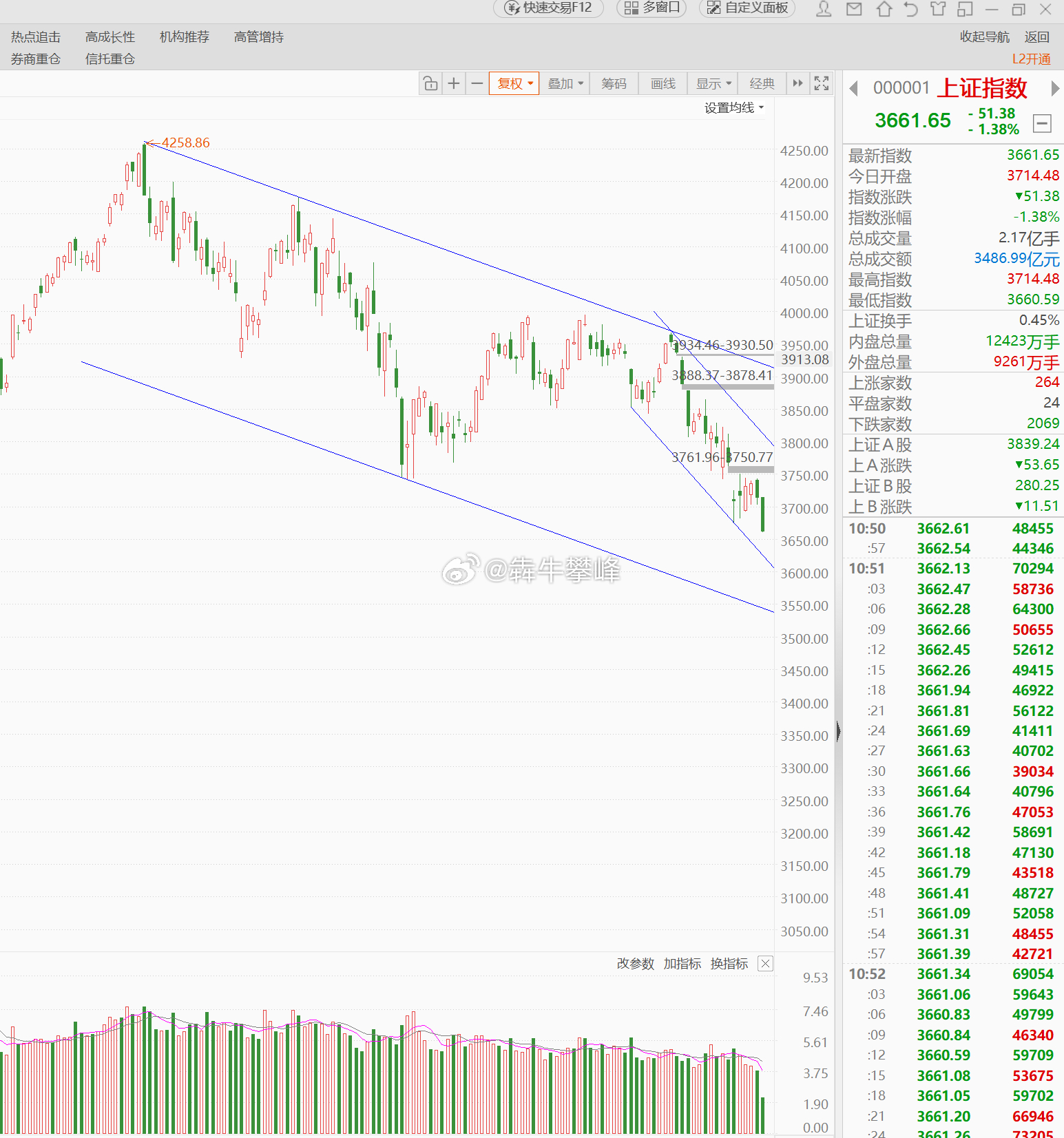1064x1138 pixels.
Task: Open the user account icon
Action: pos(824,9)
